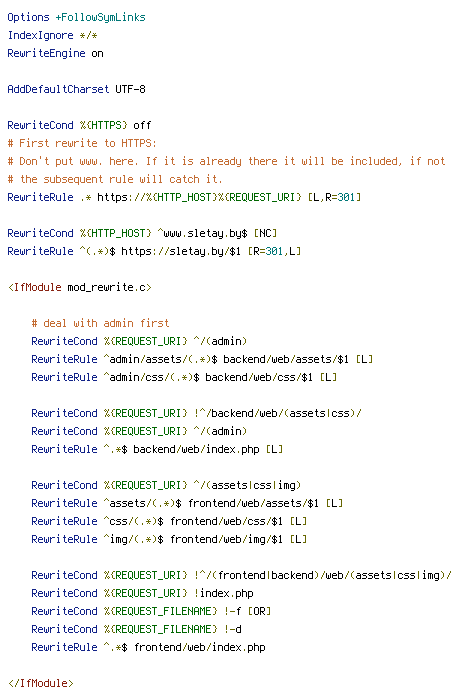Click backend/web/index.php rewrite target
This screenshot has width=460, height=700.
197,449
